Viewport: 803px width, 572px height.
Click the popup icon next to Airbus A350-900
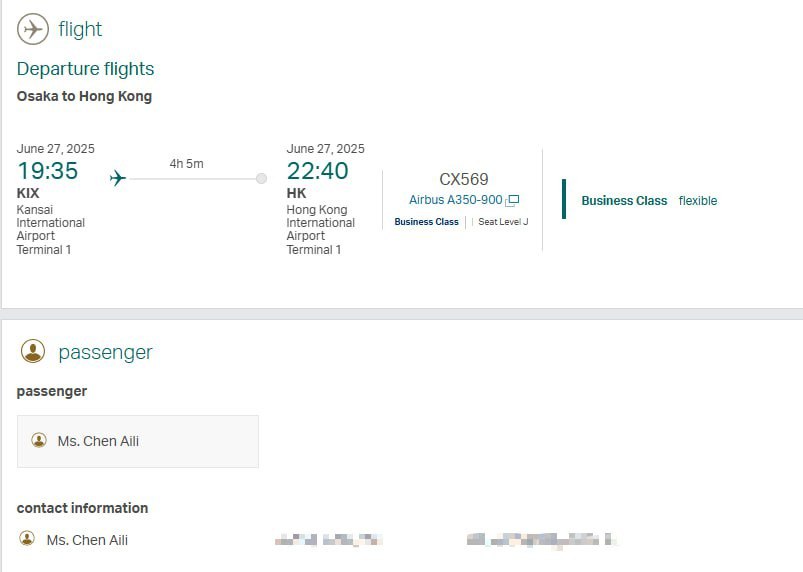(513, 200)
